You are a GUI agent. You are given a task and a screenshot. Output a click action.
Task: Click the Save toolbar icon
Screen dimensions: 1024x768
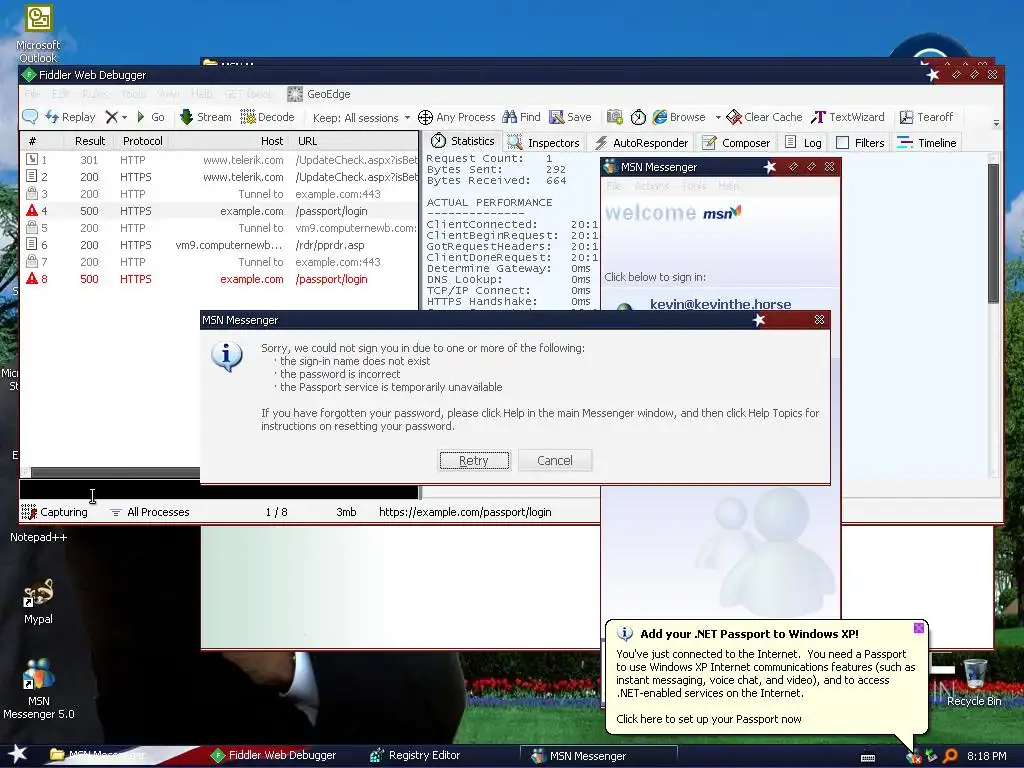(570, 117)
